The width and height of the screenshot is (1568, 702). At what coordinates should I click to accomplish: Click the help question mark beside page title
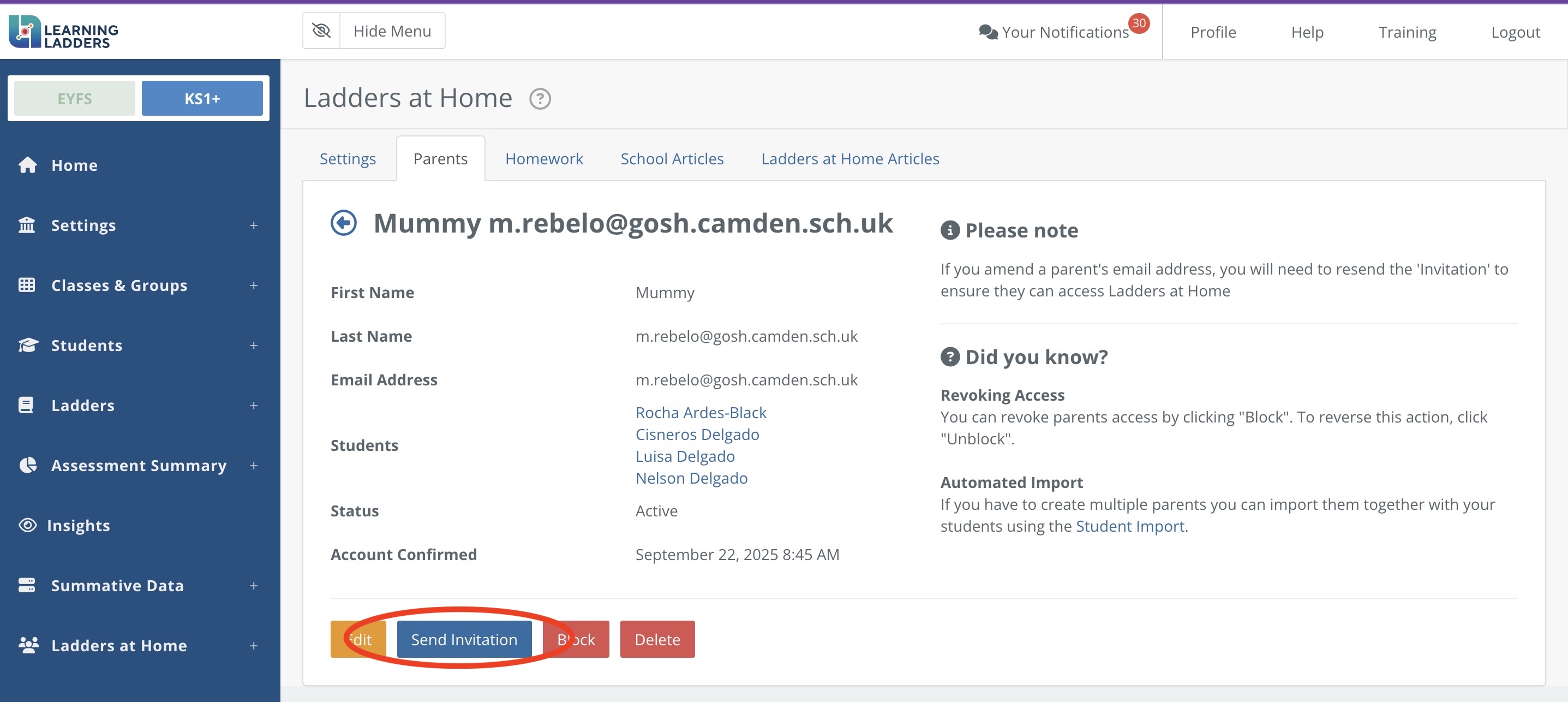[539, 99]
